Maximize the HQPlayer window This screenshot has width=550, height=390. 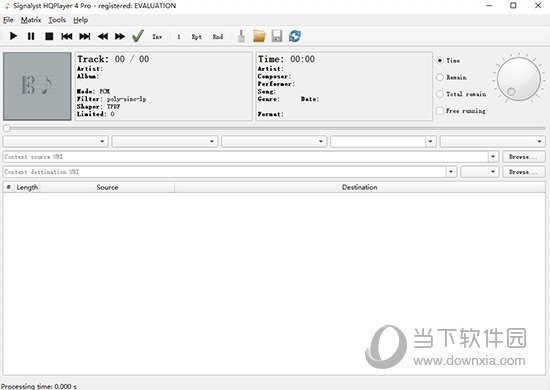pos(513,6)
